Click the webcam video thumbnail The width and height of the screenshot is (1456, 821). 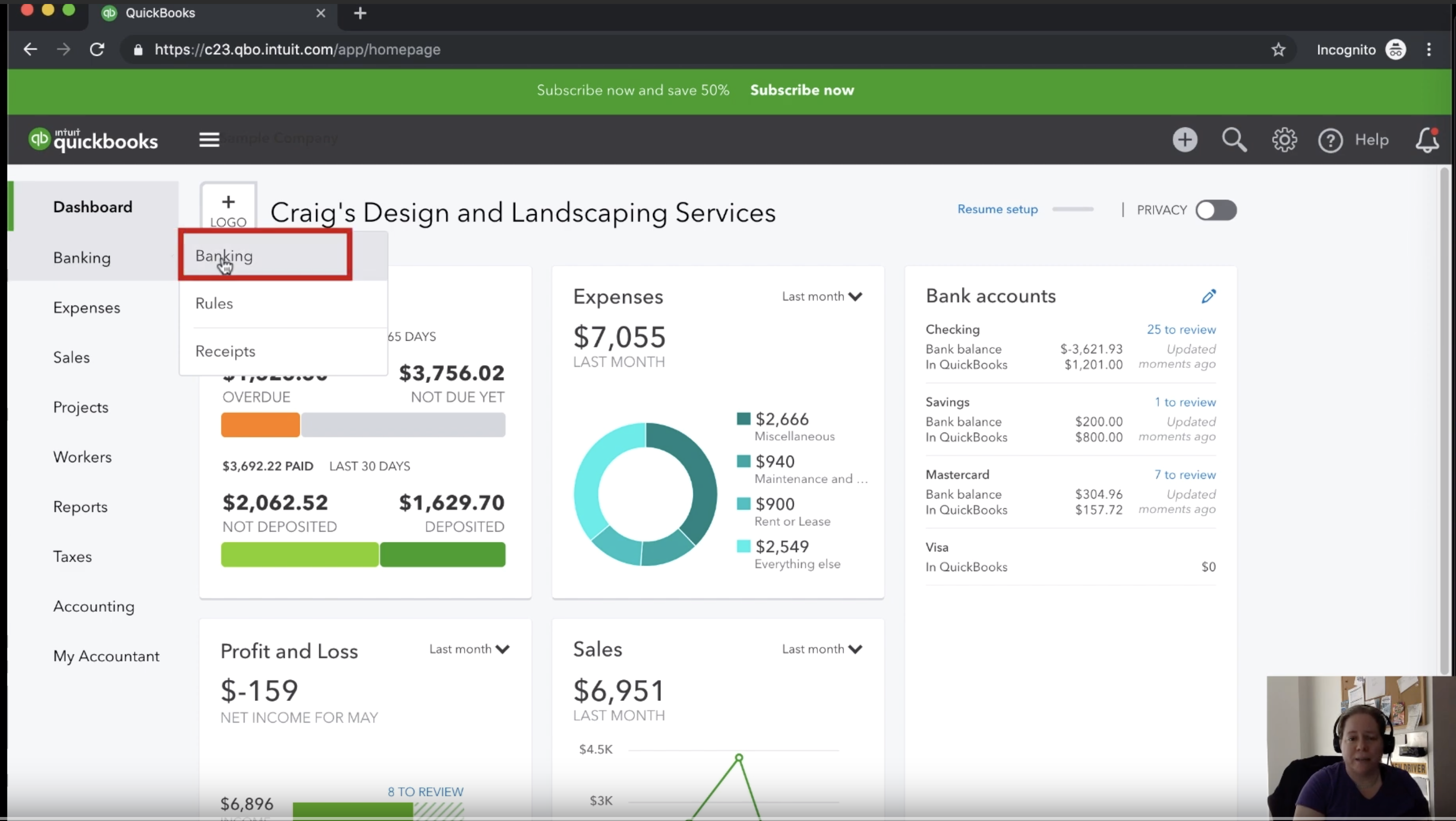click(1361, 748)
